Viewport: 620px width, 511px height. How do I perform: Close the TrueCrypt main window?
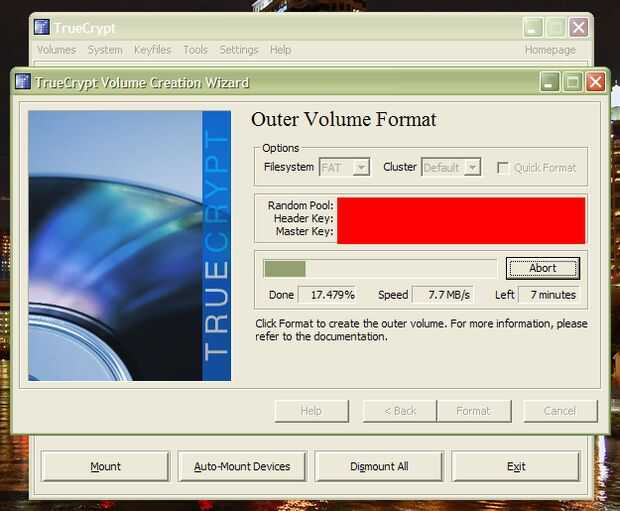578,28
